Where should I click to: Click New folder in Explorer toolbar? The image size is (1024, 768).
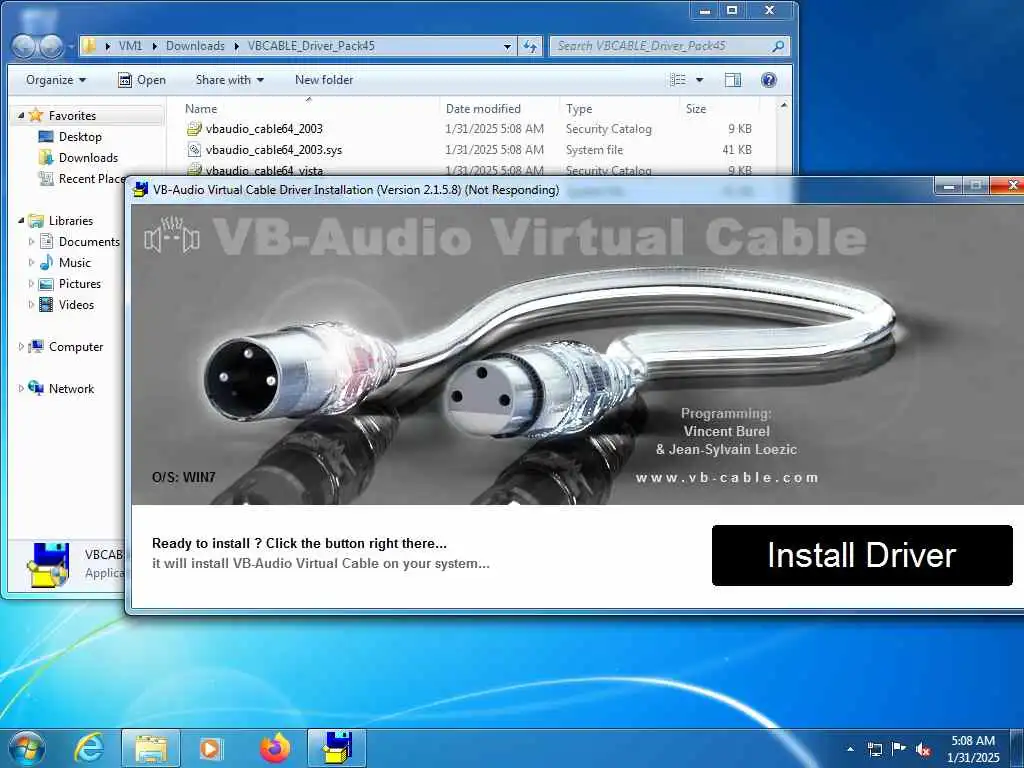(324, 80)
